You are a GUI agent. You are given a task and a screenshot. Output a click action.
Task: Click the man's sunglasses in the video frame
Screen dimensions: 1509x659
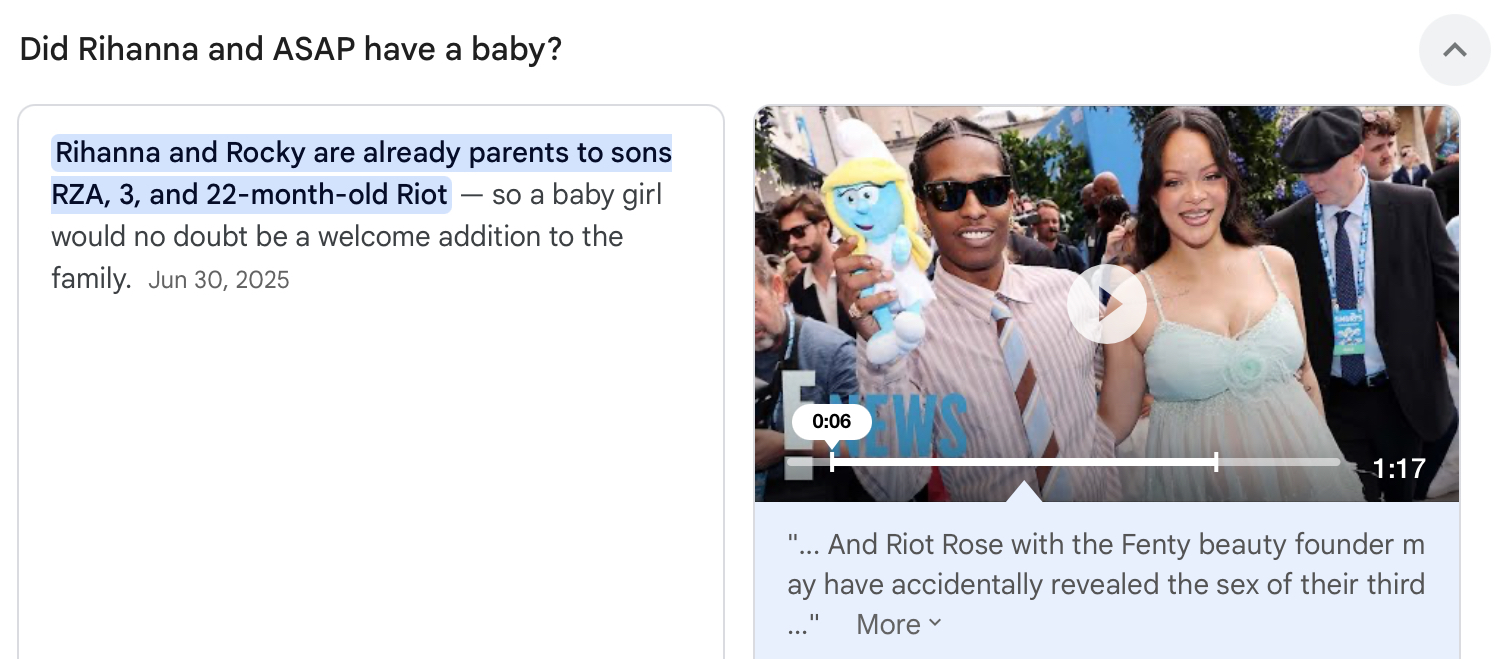click(x=965, y=192)
